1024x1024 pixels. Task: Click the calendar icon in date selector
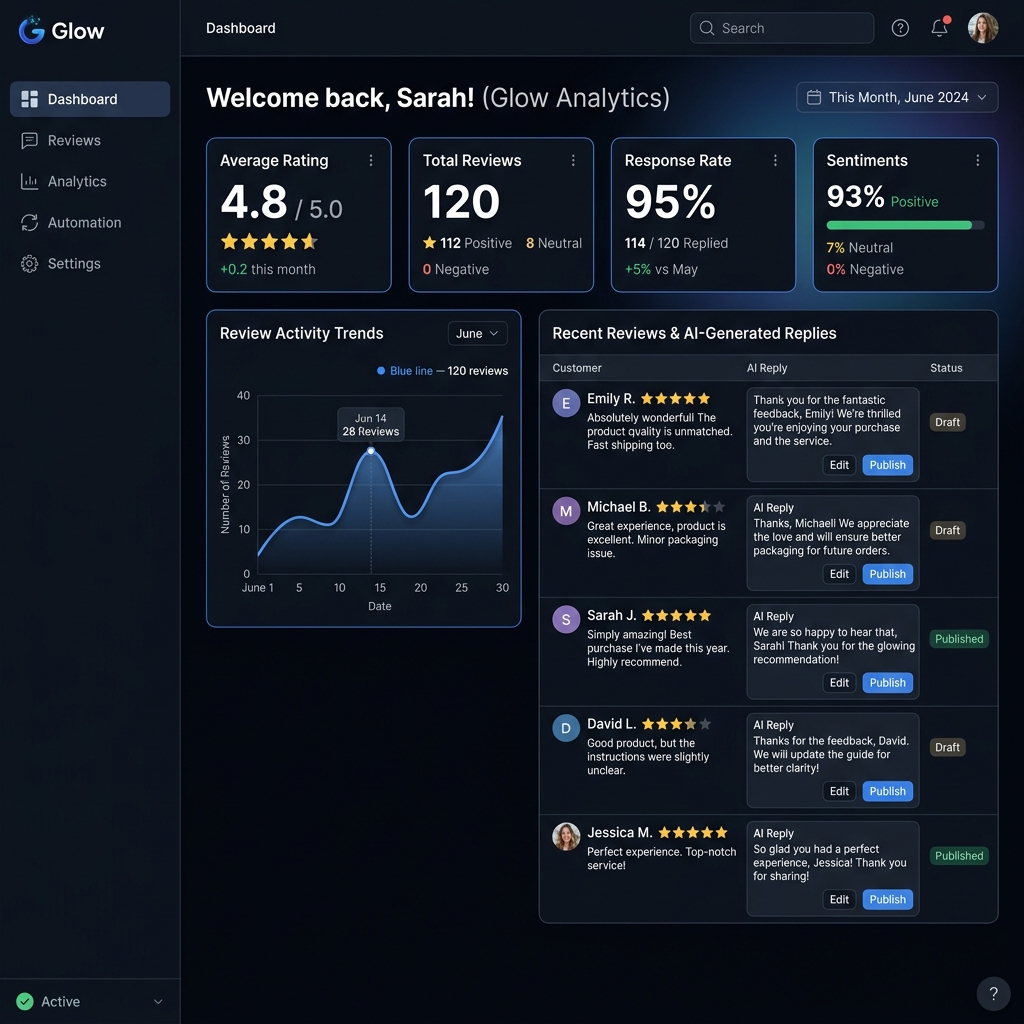click(814, 97)
